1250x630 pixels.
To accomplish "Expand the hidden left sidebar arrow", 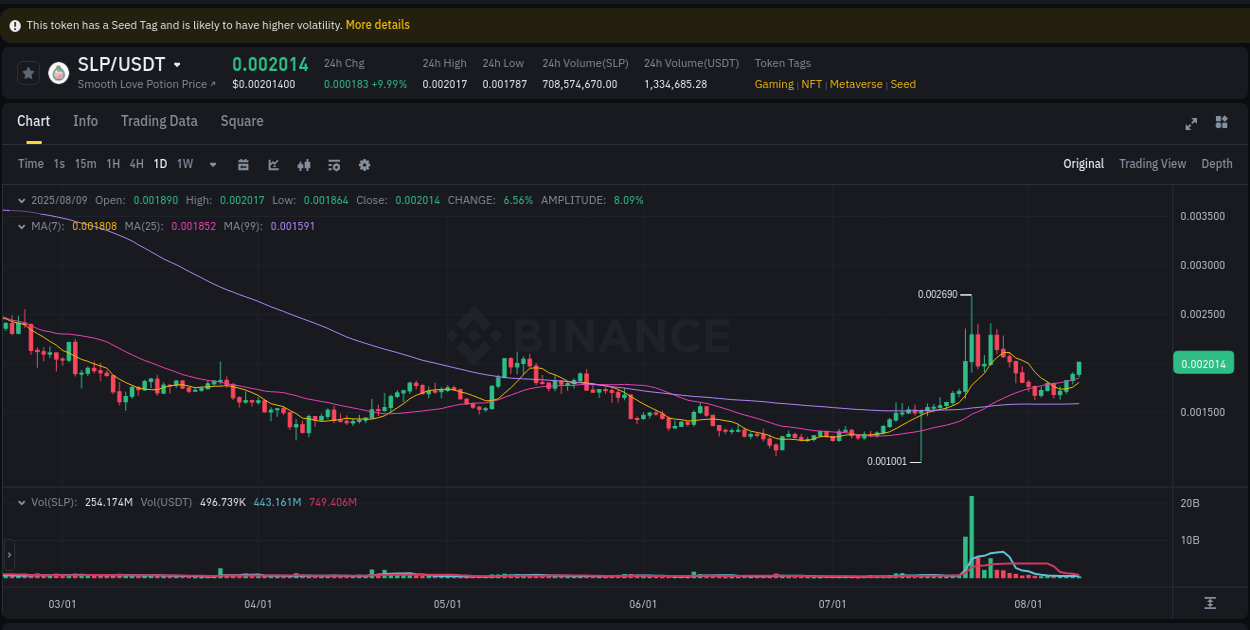I will point(8,555).
